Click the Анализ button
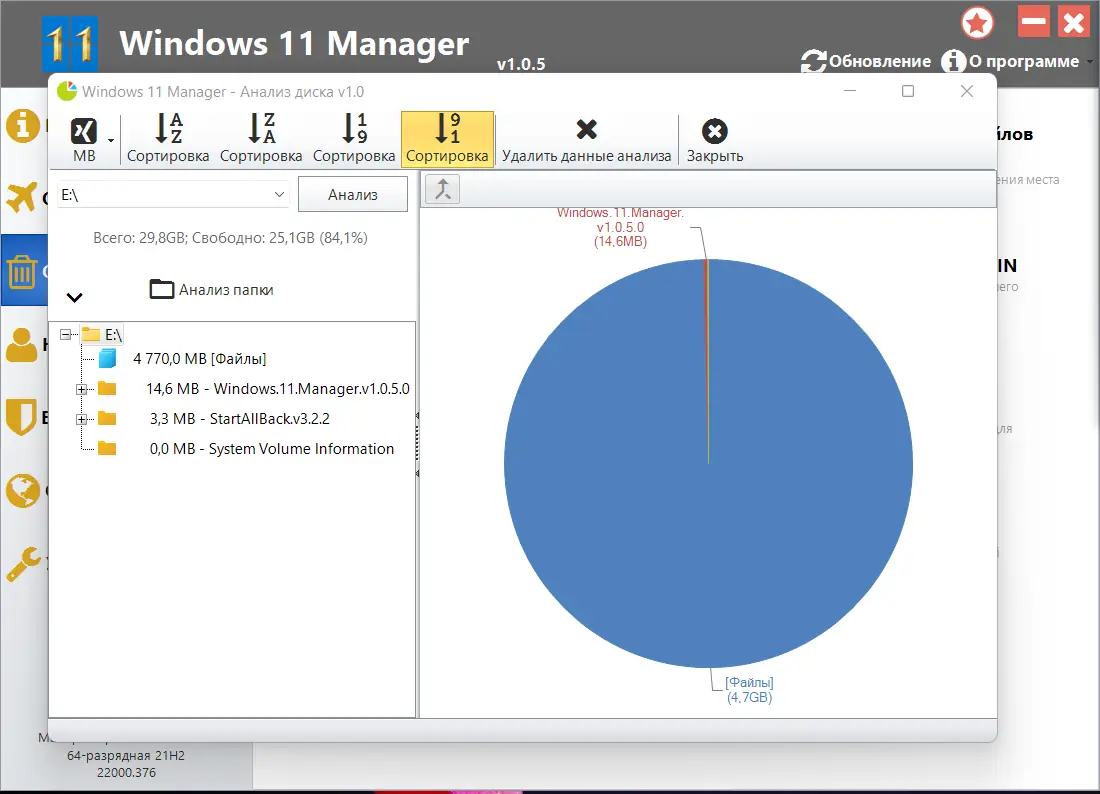Image resolution: width=1100 pixels, height=794 pixels. (x=353, y=194)
